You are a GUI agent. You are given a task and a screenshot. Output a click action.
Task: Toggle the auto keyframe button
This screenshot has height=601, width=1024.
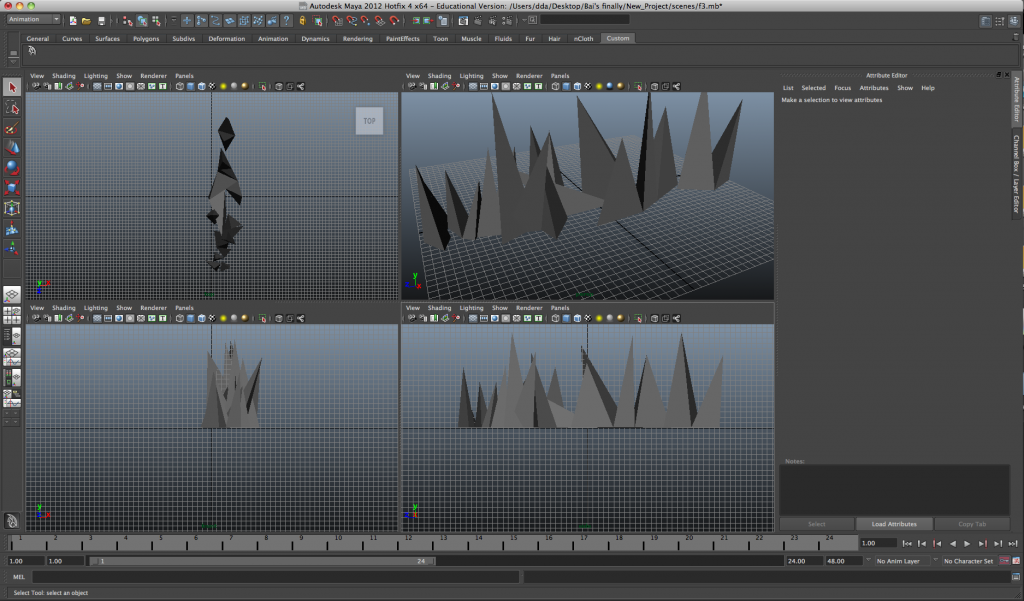pyautogui.click(x=1003, y=561)
